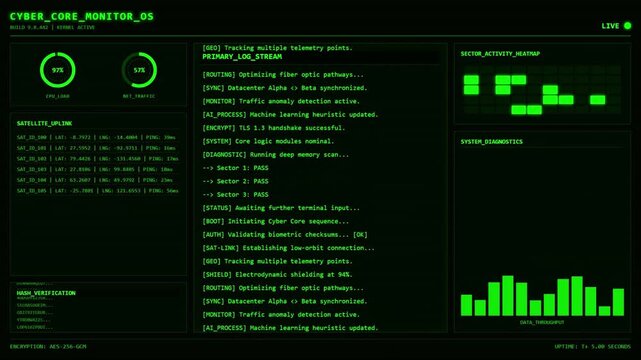Click the [SAT-LINK] low-orbit connection line
Viewport: 641px width, 360px height.
[x=288, y=248]
